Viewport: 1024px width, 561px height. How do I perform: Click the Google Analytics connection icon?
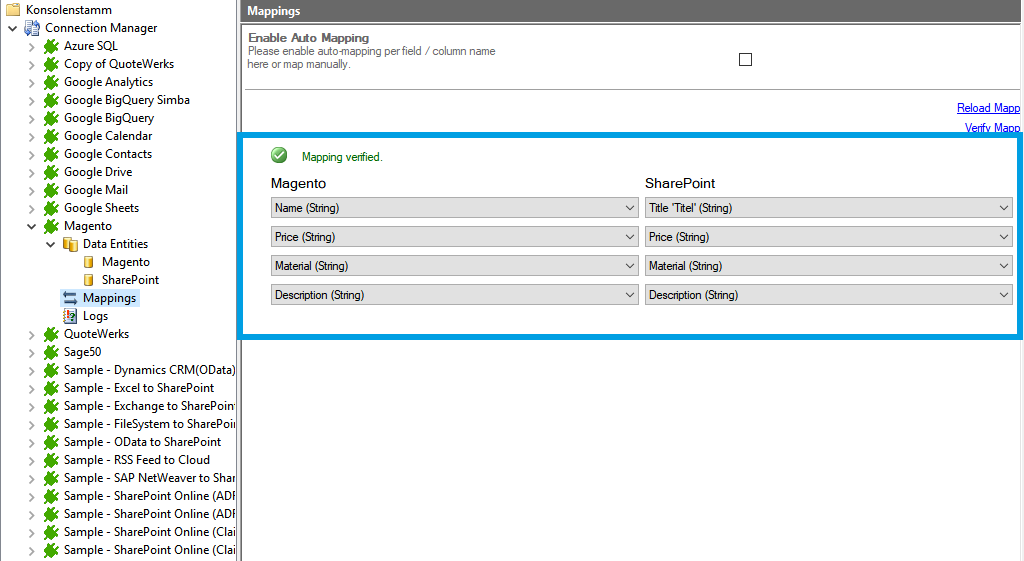(x=51, y=82)
